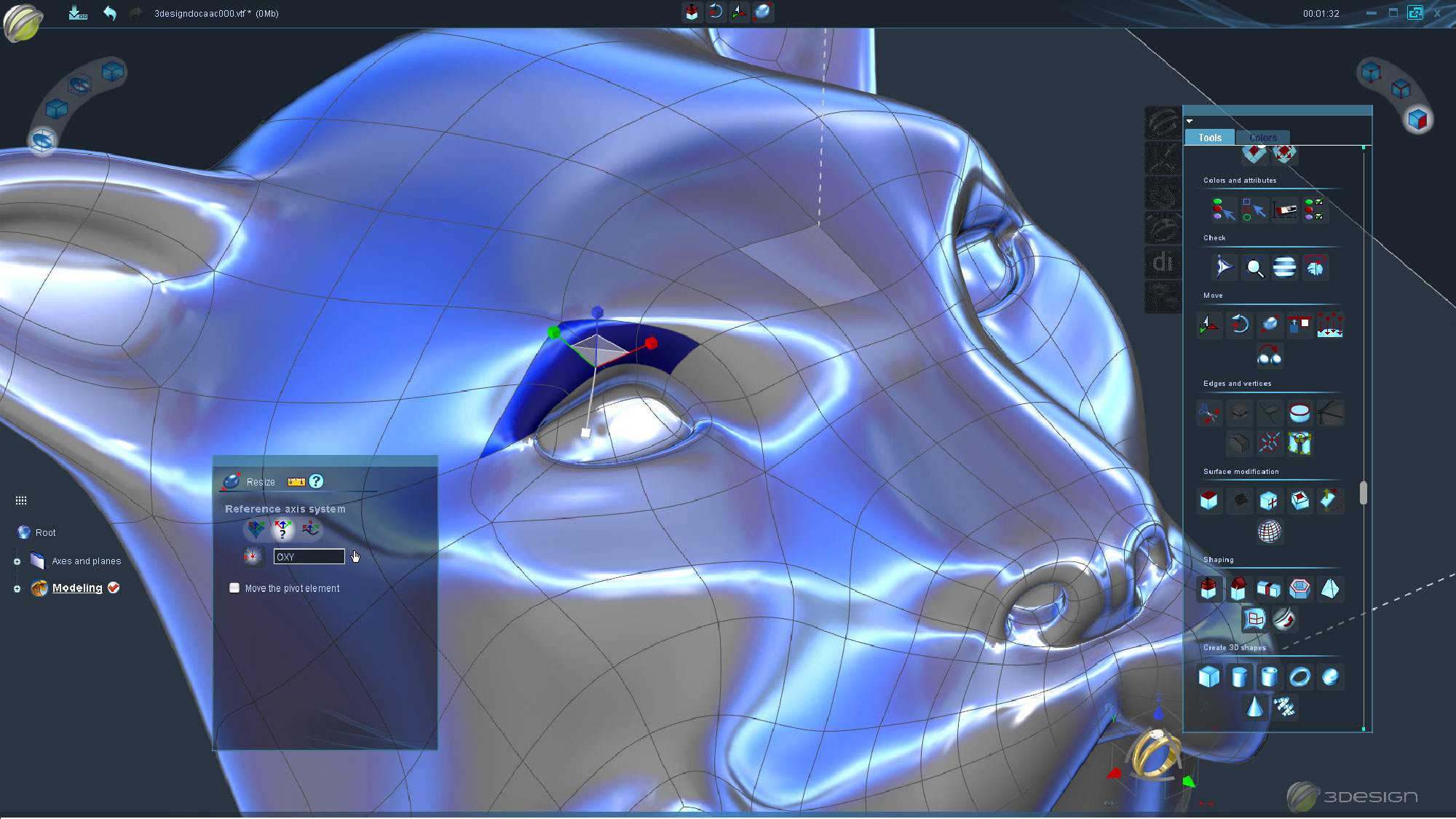1456x819 pixels.
Task: Expand the Axes and planes node
Action: click(x=17, y=561)
